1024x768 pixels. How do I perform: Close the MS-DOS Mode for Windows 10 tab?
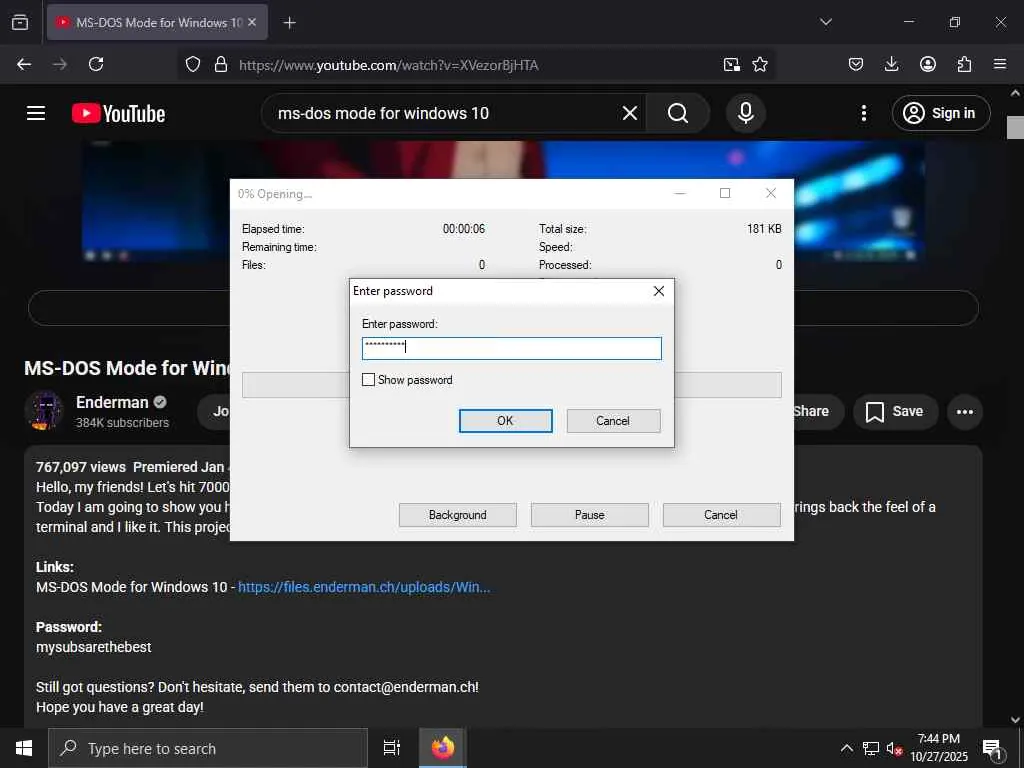[252, 22]
